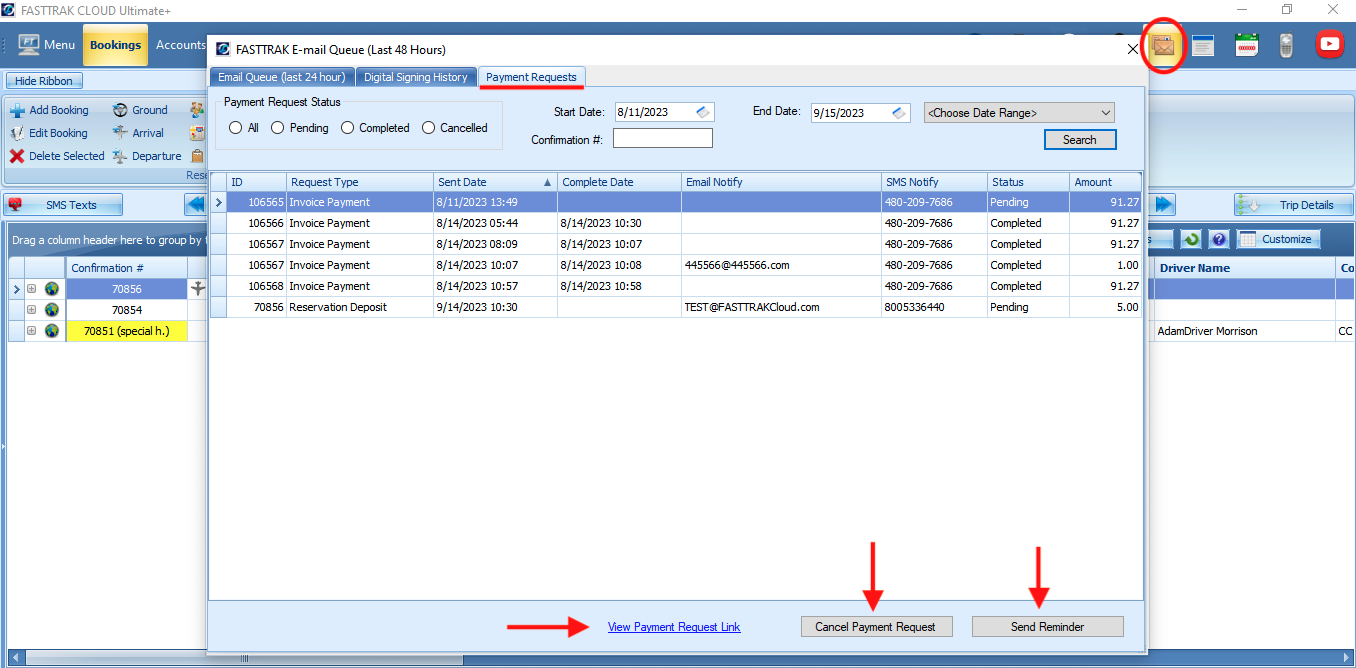This screenshot has height=668, width=1356.
Task: Sort by the Amount column header
Action: tap(1105, 182)
